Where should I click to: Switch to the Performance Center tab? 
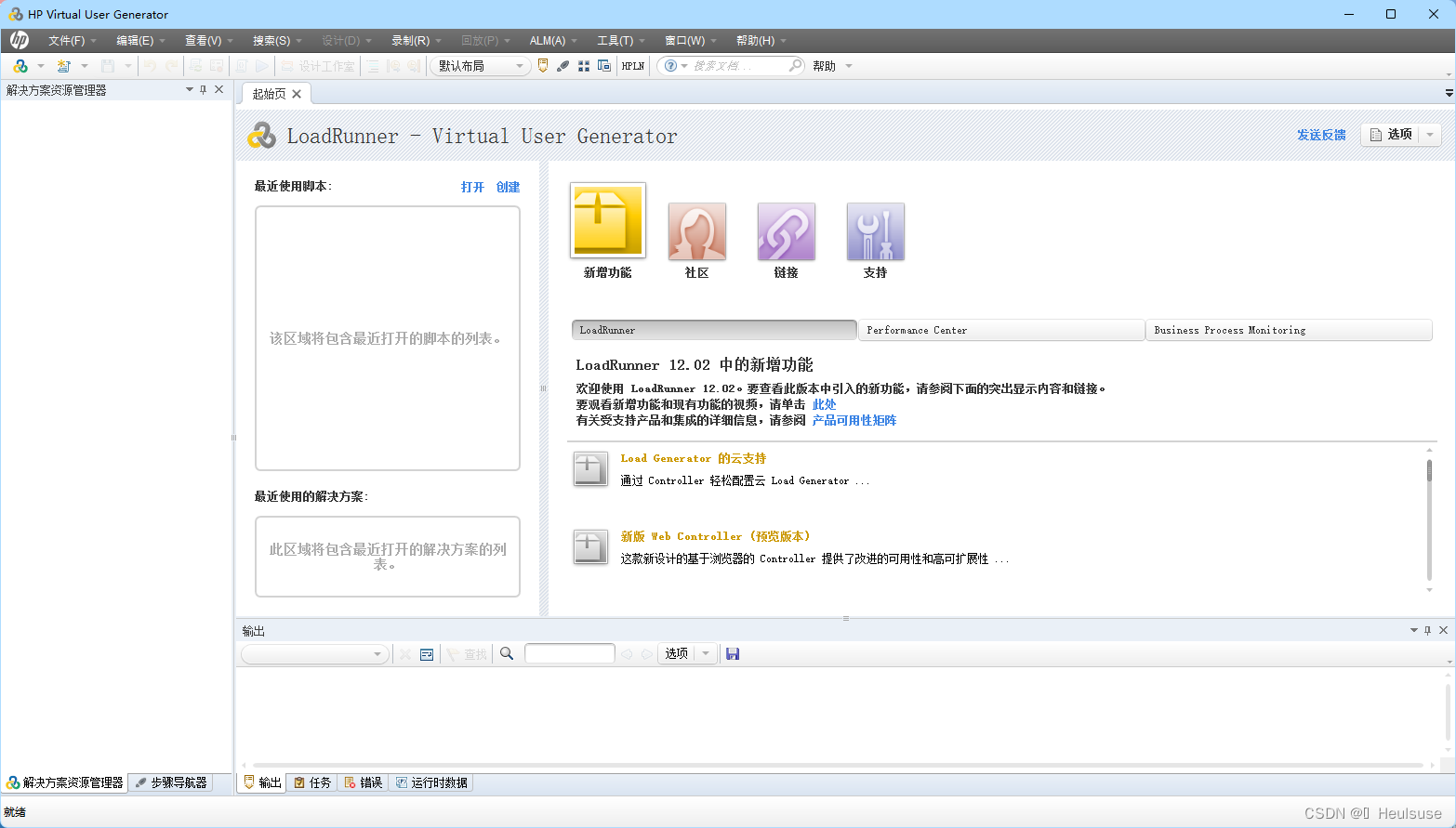[x=1001, y=331]
